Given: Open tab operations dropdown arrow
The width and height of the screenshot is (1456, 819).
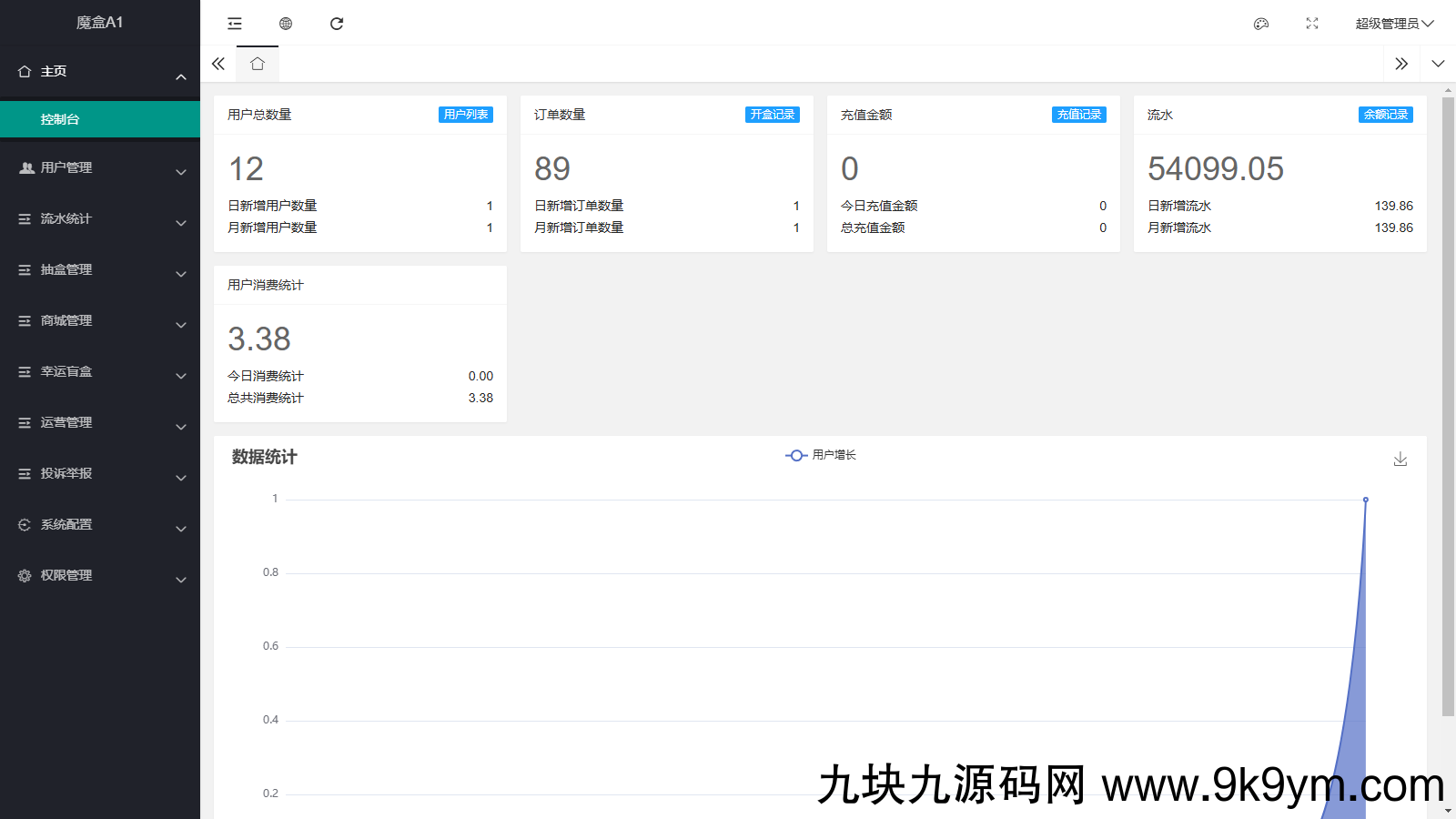Looking at the screenshot, I should (x=1438, y=64).
